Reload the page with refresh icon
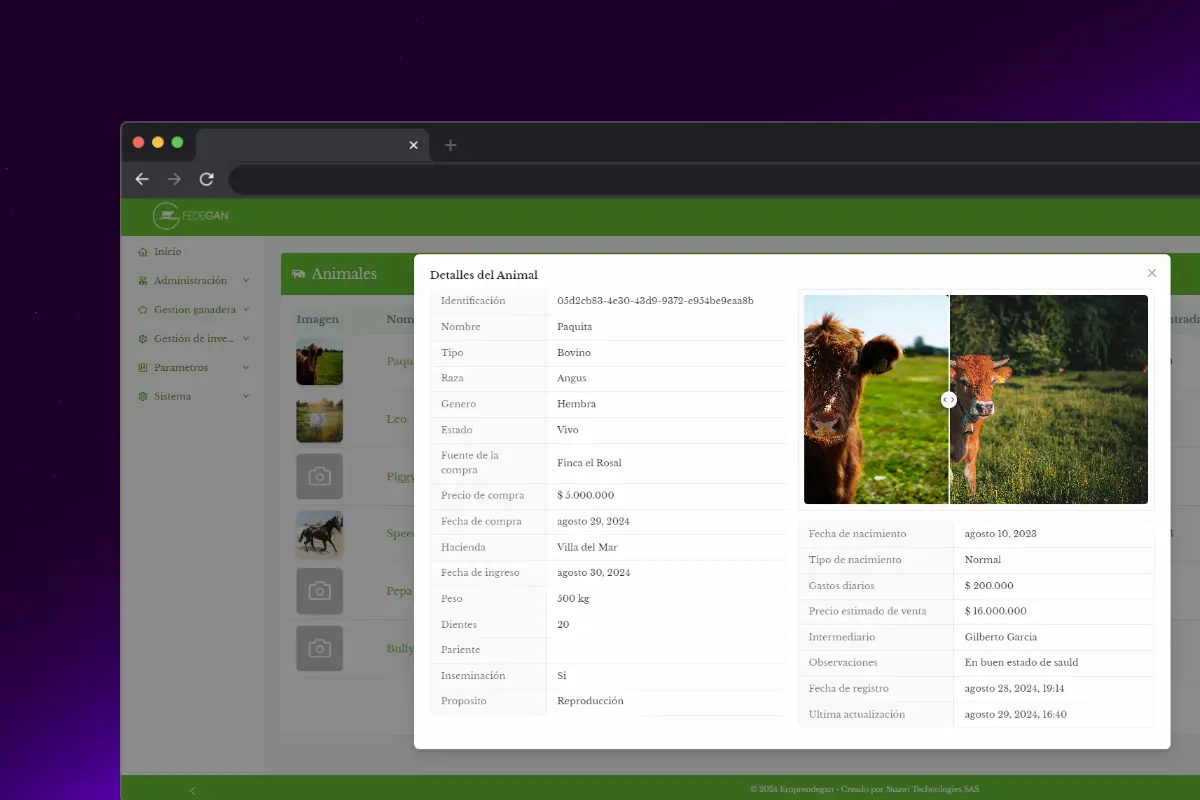1200x800 pixels. coord(207,179)
